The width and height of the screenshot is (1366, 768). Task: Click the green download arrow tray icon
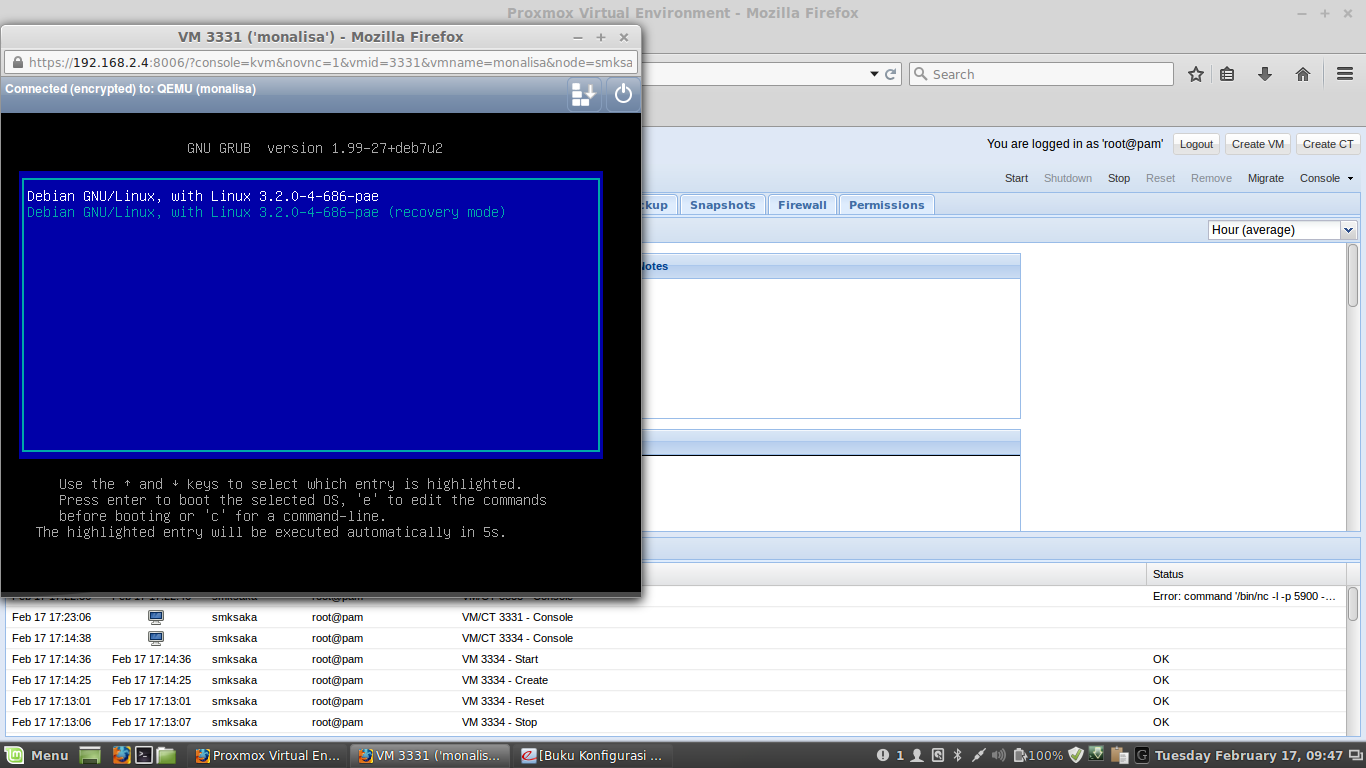click(x=1097, y=755)
